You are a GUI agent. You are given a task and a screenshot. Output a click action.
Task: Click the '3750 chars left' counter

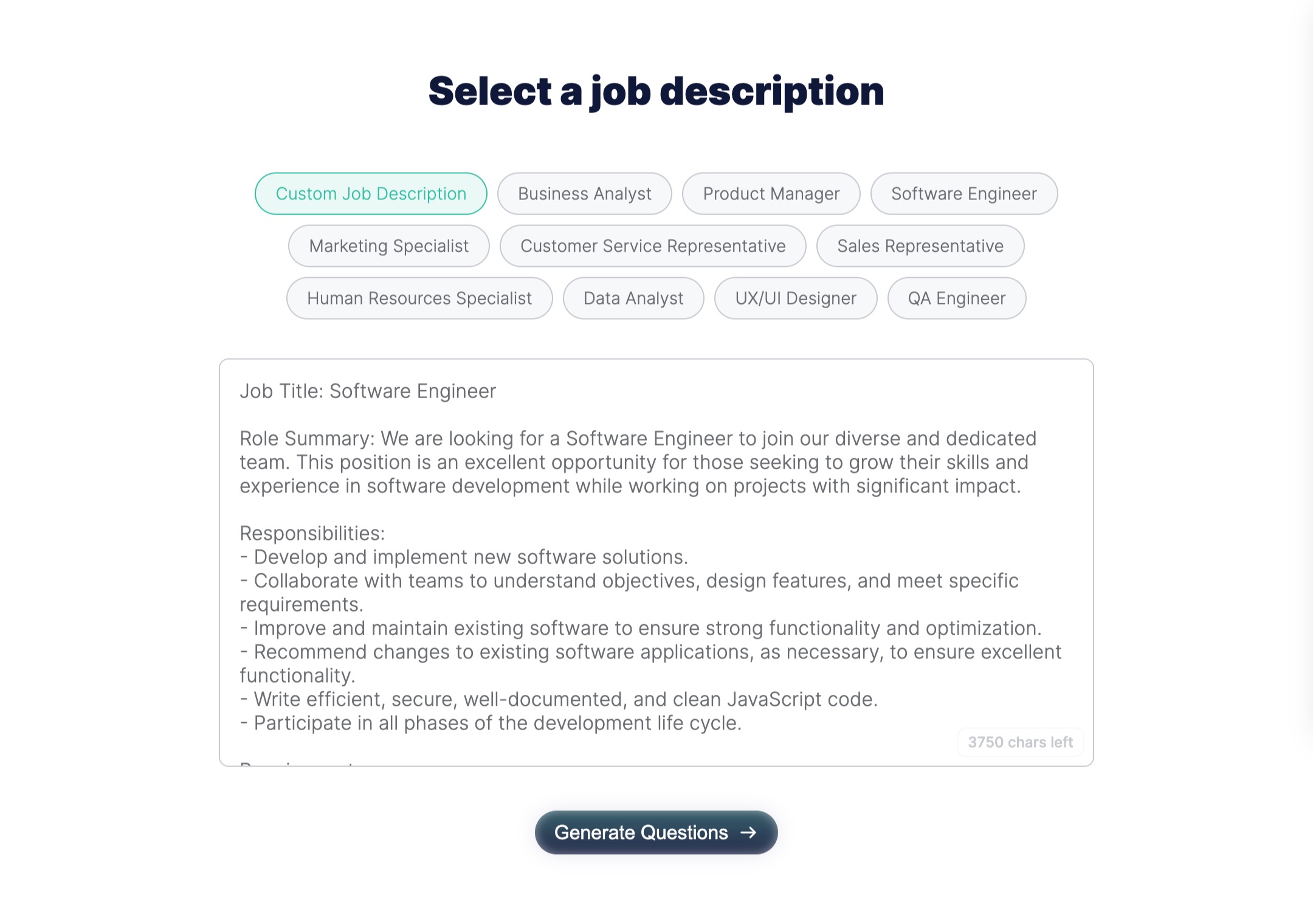pos(1020,742)
